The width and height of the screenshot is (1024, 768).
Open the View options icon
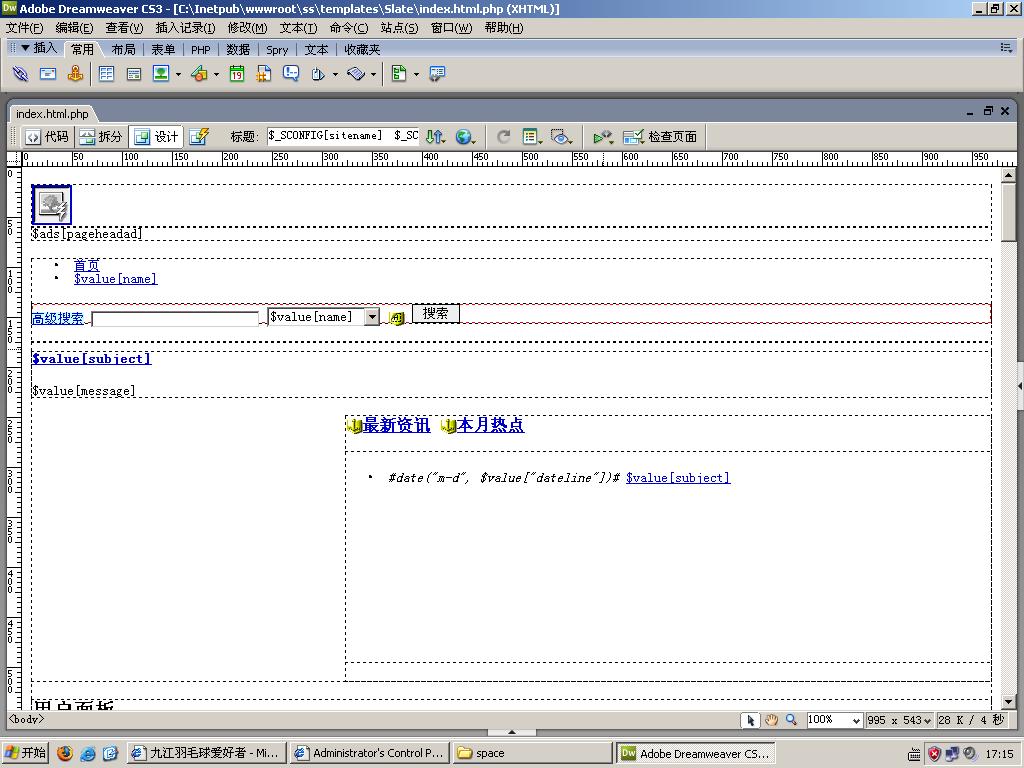click(x=532, y=136)
